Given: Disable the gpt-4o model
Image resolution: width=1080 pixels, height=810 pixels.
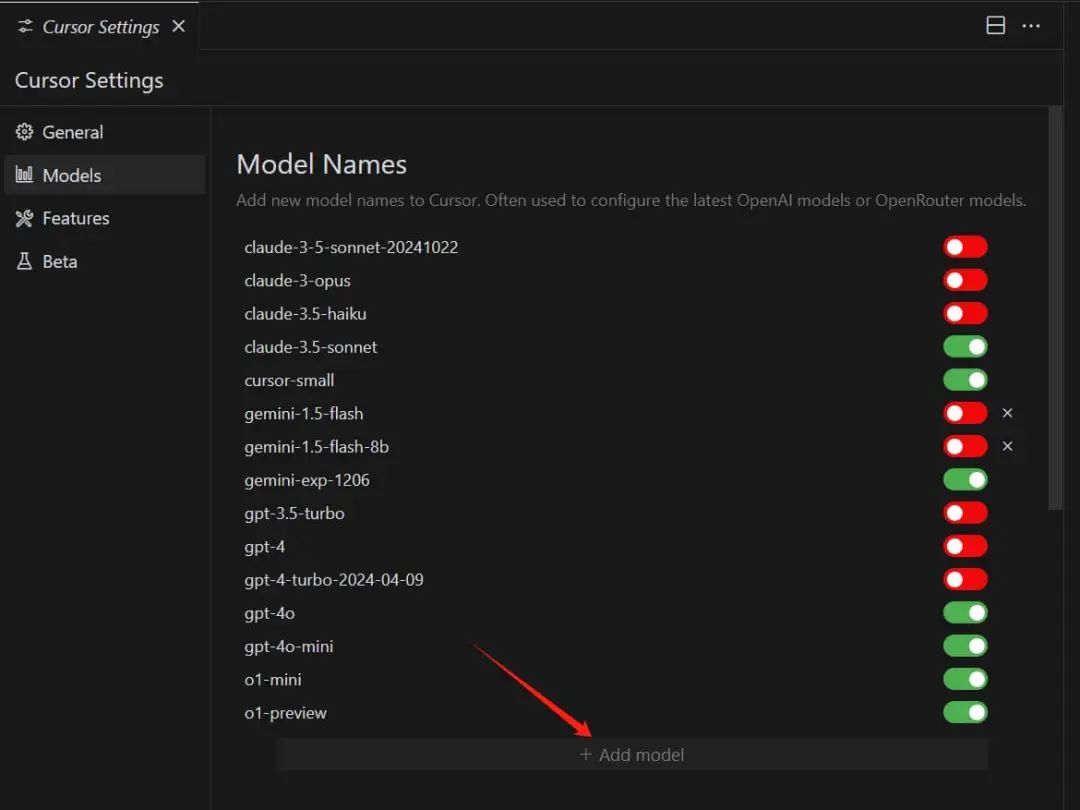Looking at the screenshot, I should pos(965,613).
